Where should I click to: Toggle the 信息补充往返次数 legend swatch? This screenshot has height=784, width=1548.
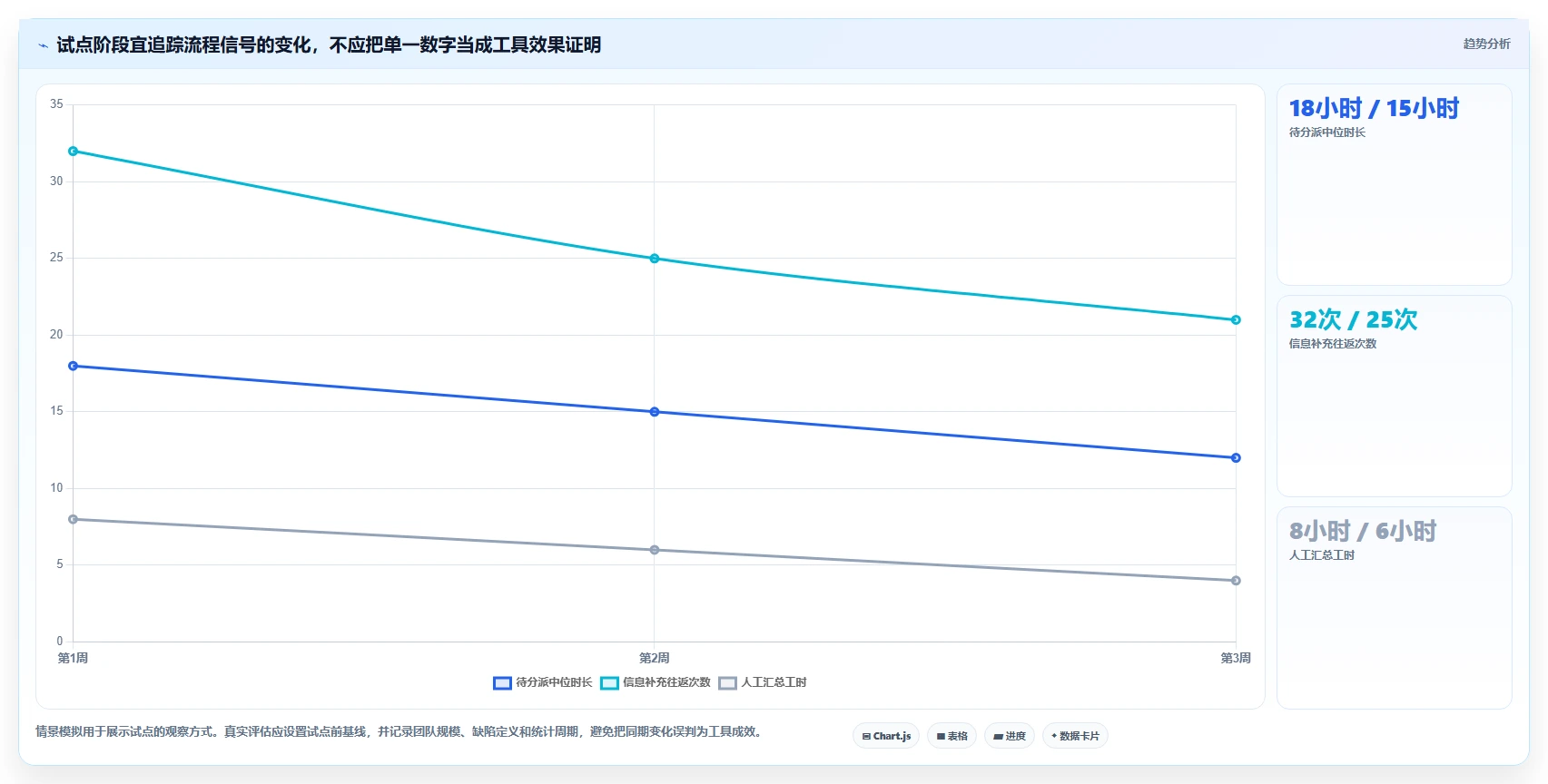609,683
